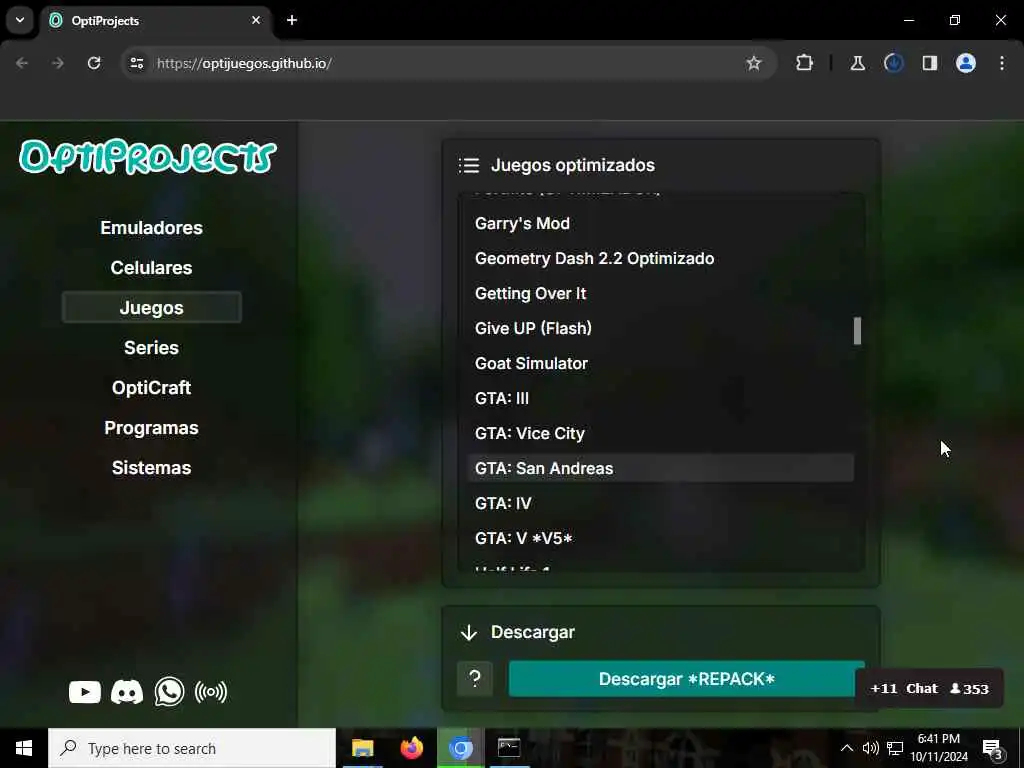Open File Explorer from the taskbar
Screen dimensions: 1024x768
[x=362, y=748]
